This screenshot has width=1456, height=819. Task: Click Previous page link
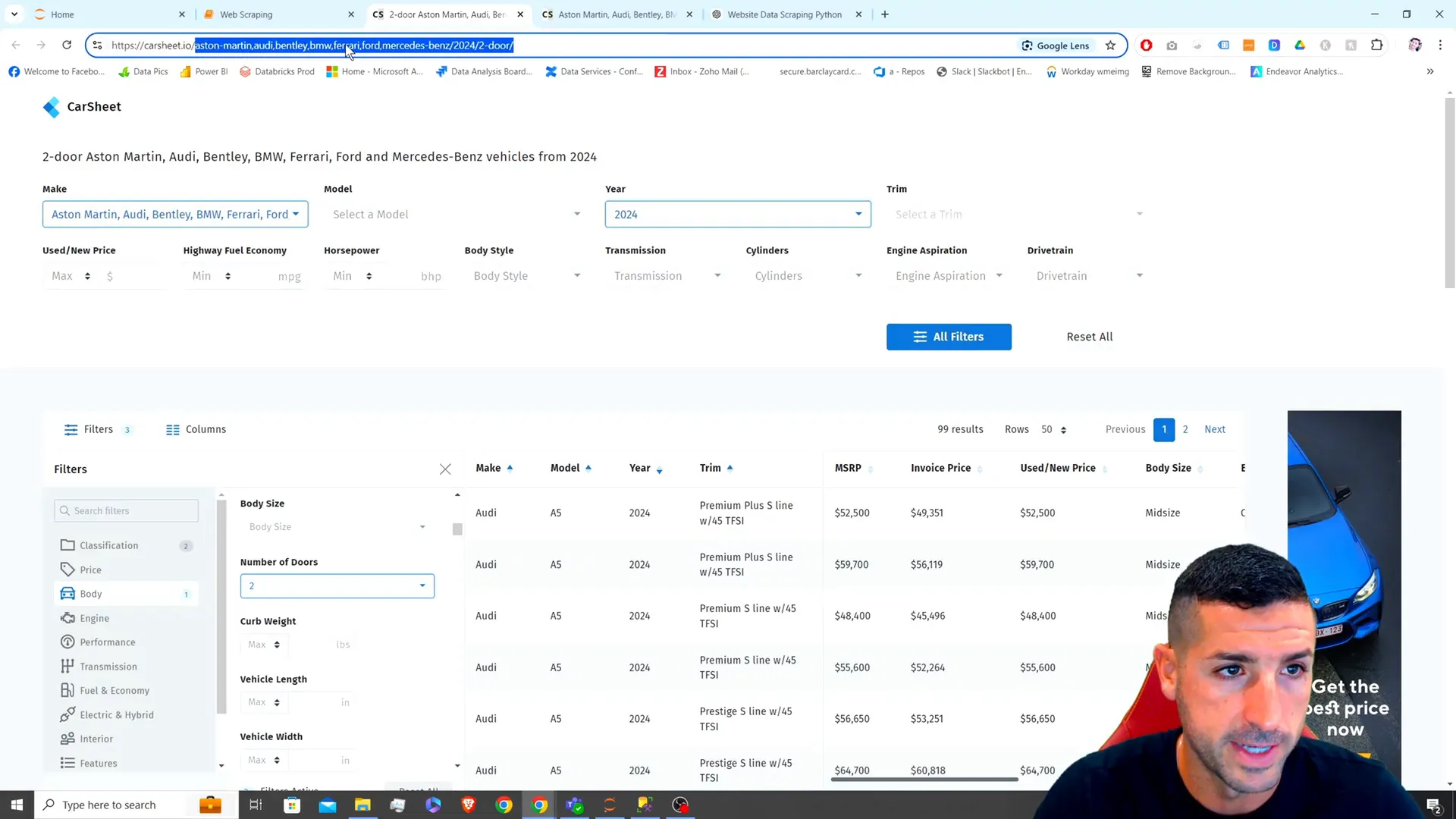click(x=1125, y=429)
